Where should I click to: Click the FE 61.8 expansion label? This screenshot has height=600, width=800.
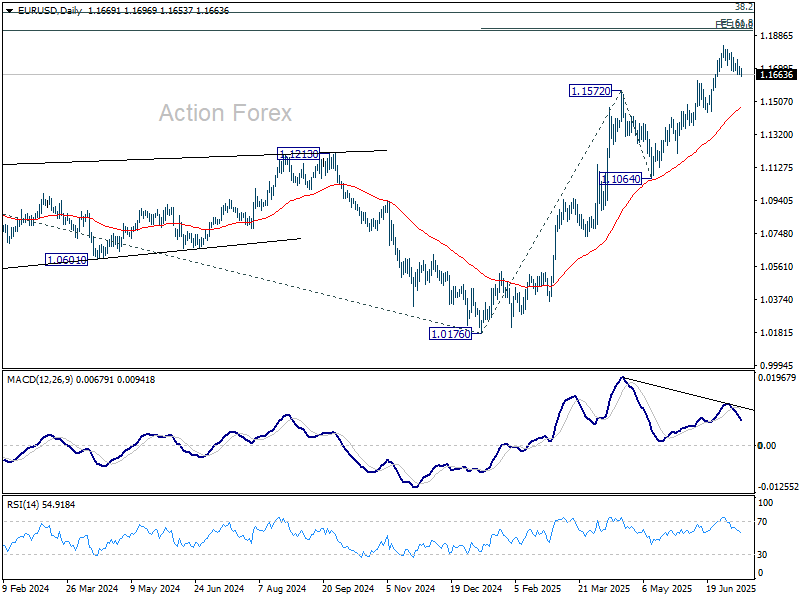click(x=736, y=23)
